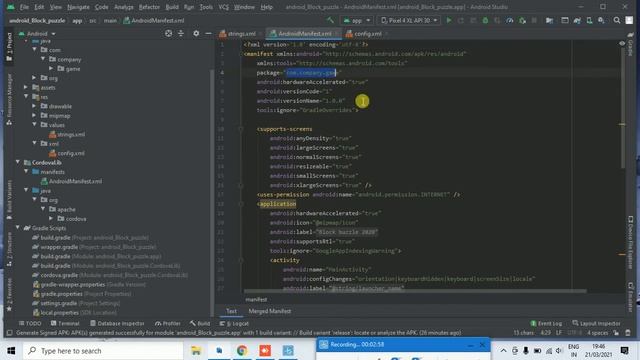
Task: Click the Collapse All icon in Project panel
Action: [x=181, y=33]
